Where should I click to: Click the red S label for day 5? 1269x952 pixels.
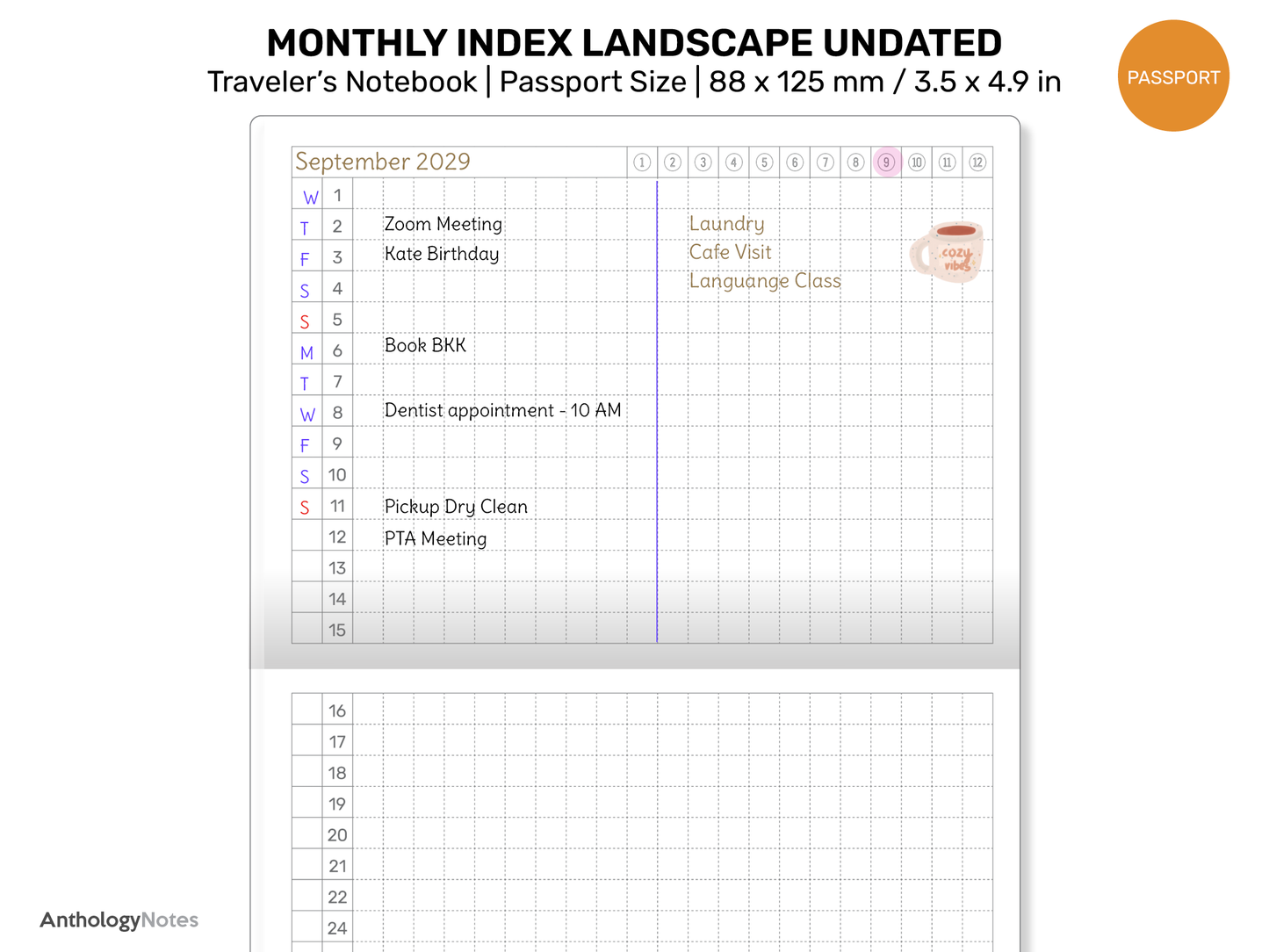point(305,322)
